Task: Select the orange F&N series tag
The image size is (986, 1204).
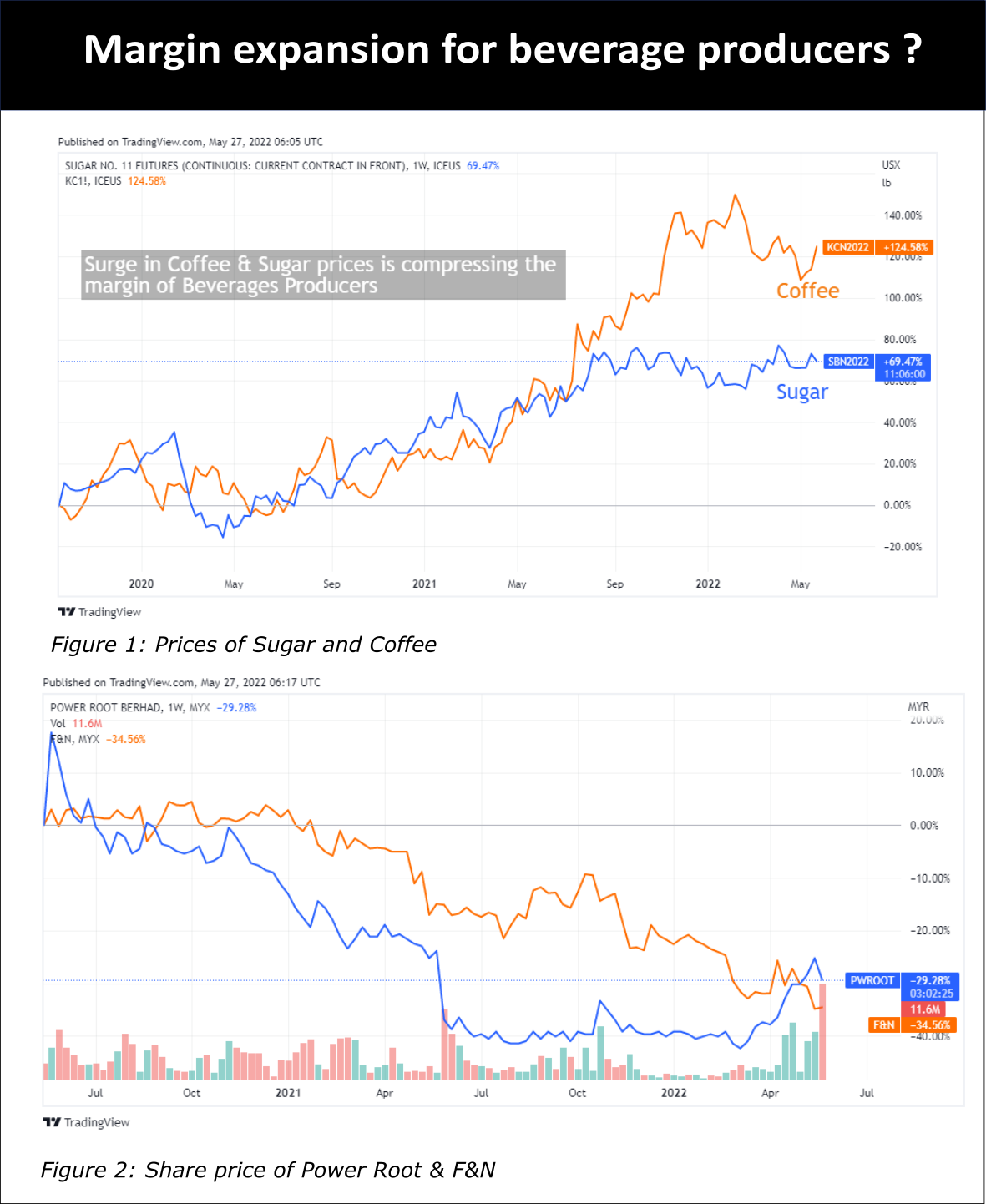Action: (x=882, y=1024)
